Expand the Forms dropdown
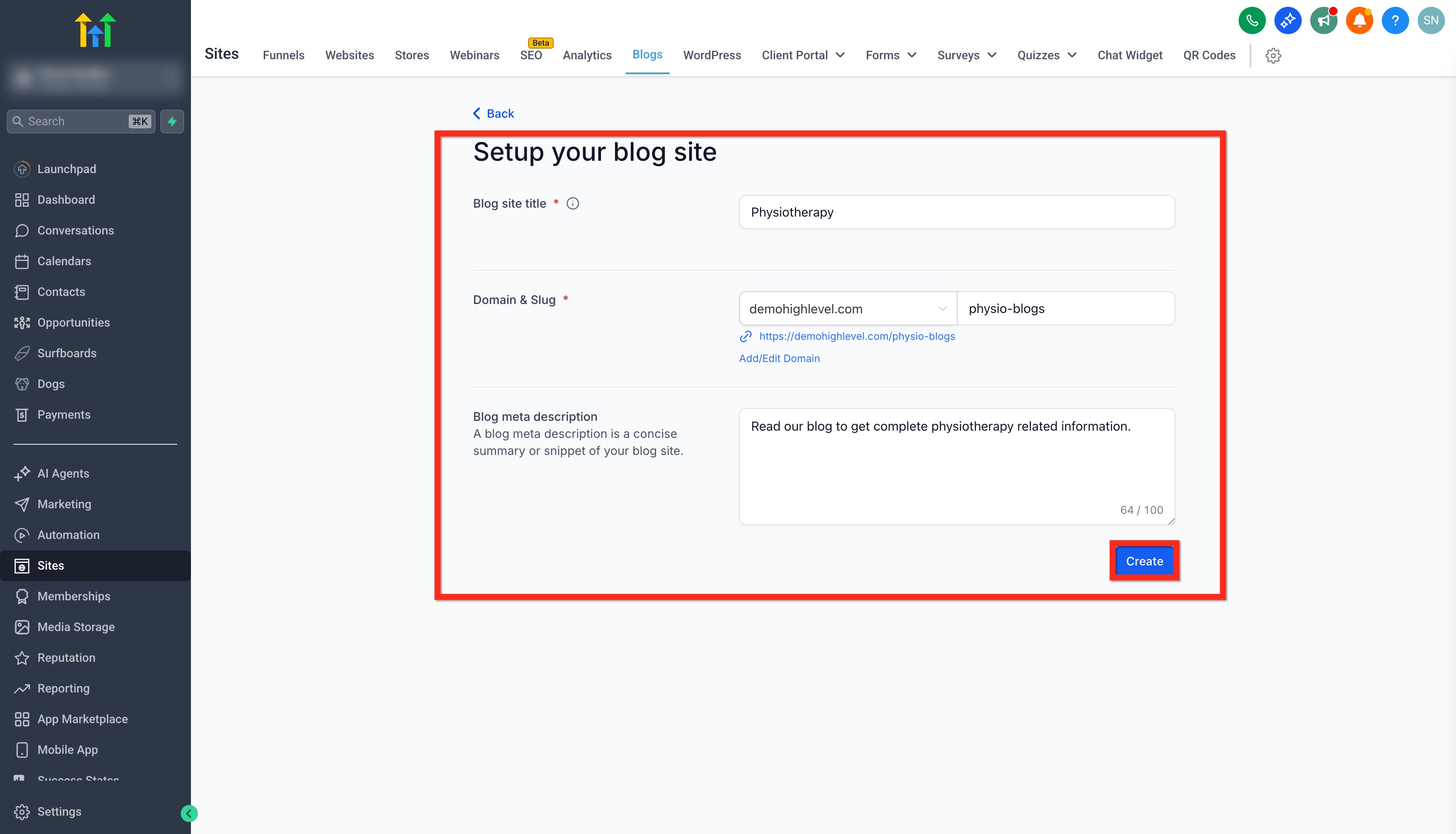The image size is (1456, 834). [x=890, y=55]
